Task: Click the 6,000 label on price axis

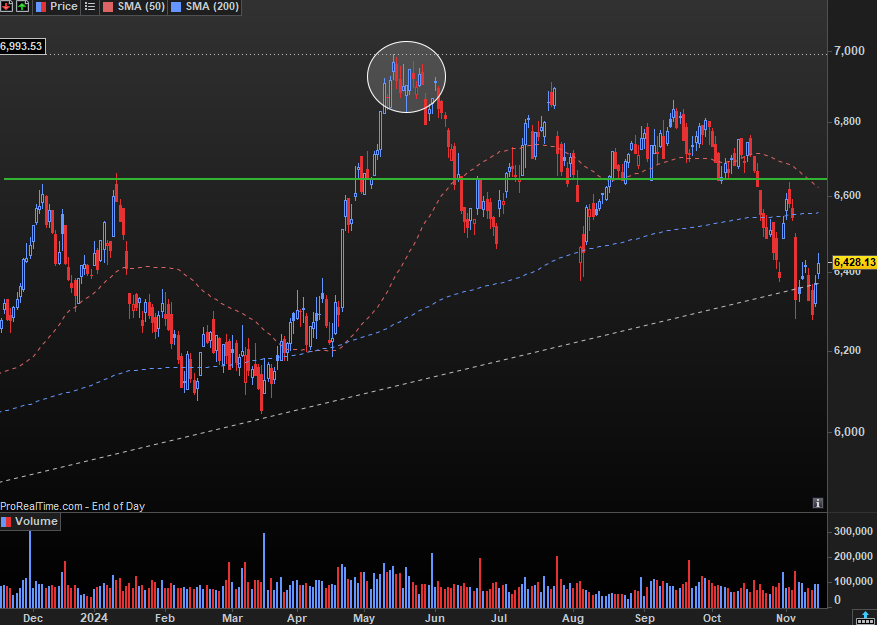Action: point(849,431)
